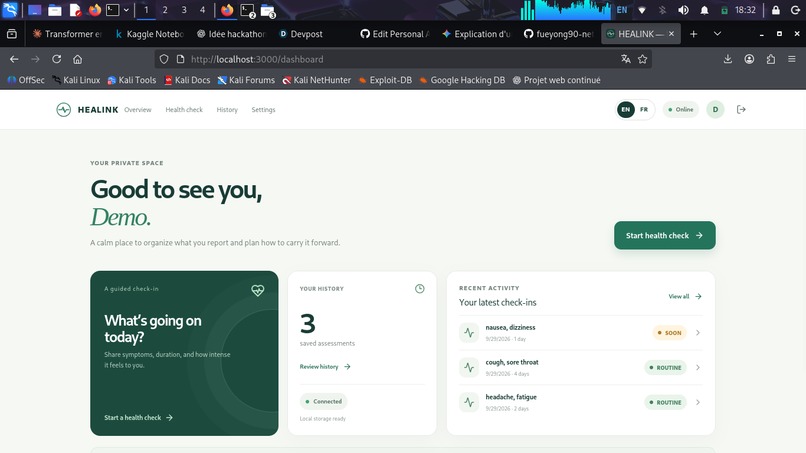
Task: Open the Overview navigation item
Action: coord(138,110)
